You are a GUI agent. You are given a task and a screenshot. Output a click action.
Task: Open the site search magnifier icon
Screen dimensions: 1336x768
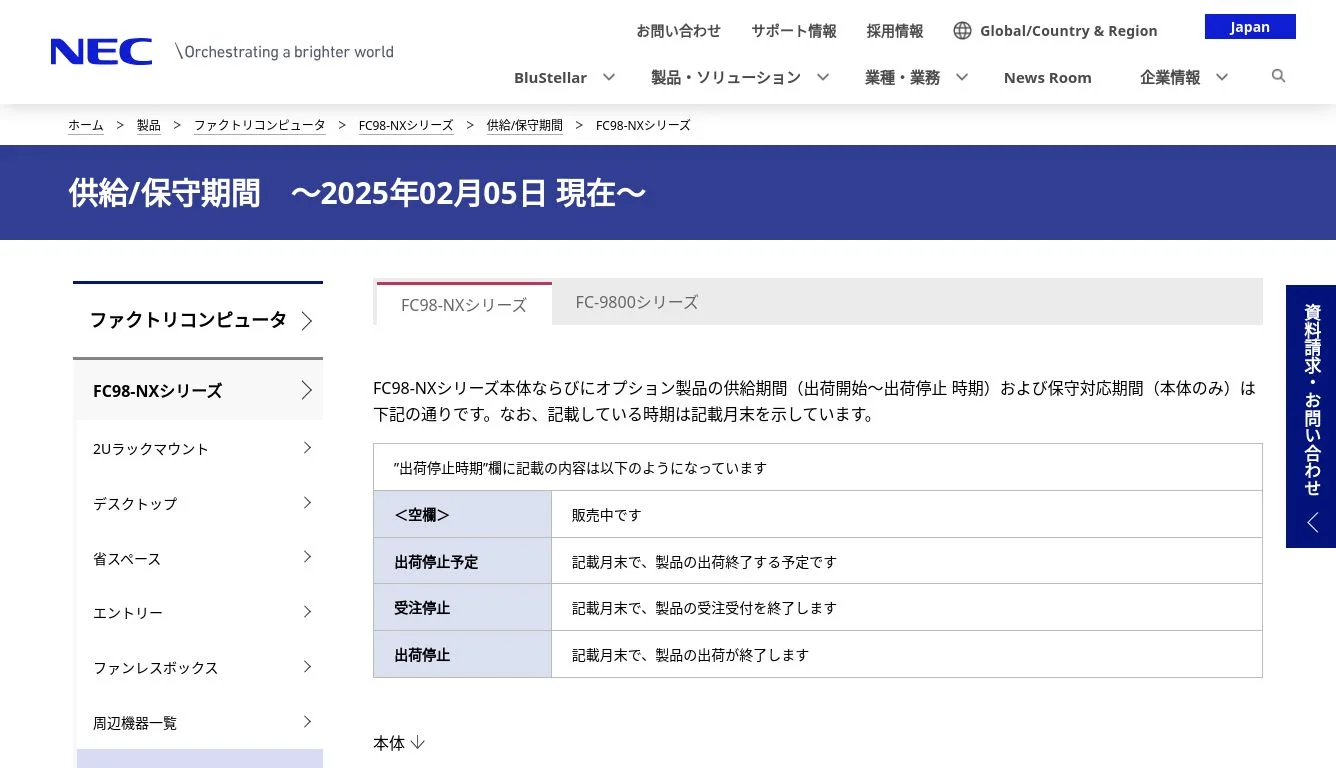click(1278, 76)
